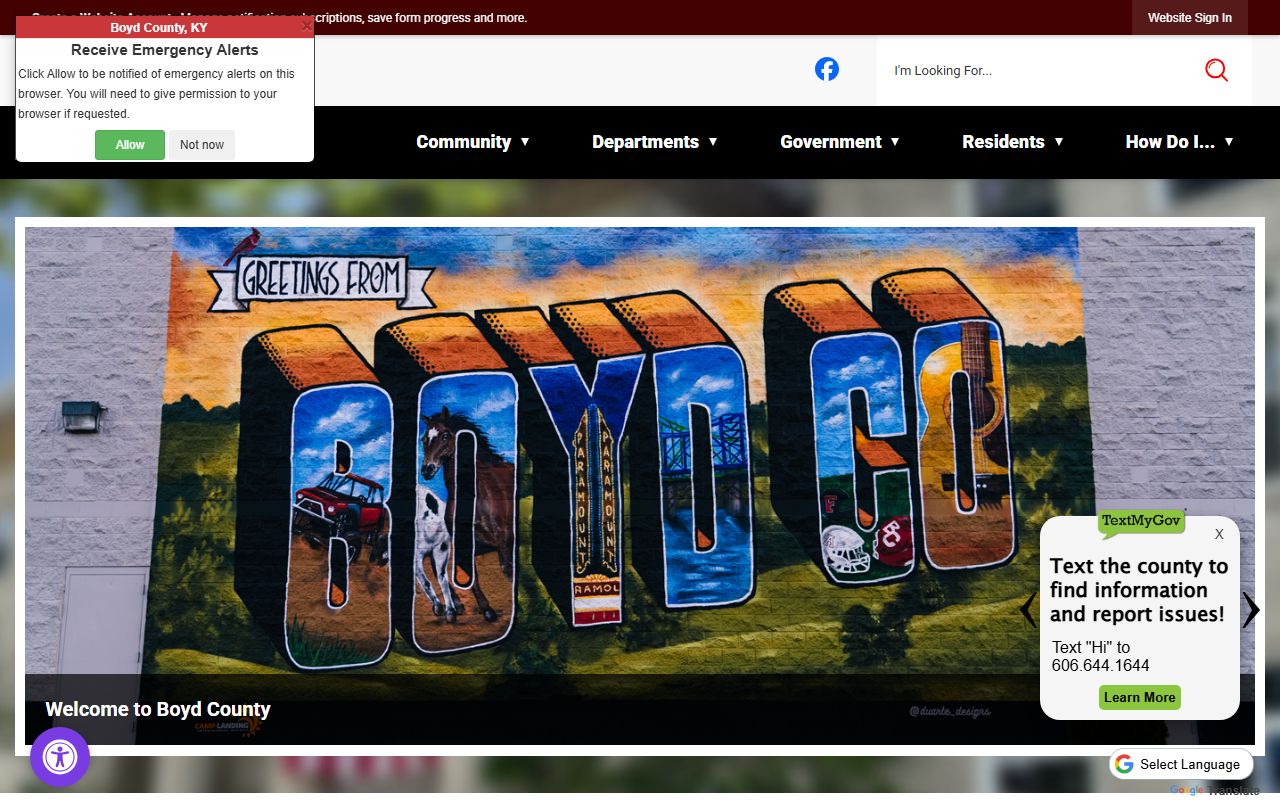Advance to the next slideshow image

1250,610
